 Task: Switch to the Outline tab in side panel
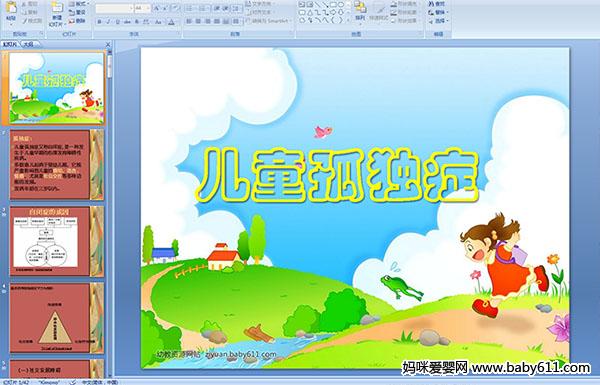click(x=28, y=44)
